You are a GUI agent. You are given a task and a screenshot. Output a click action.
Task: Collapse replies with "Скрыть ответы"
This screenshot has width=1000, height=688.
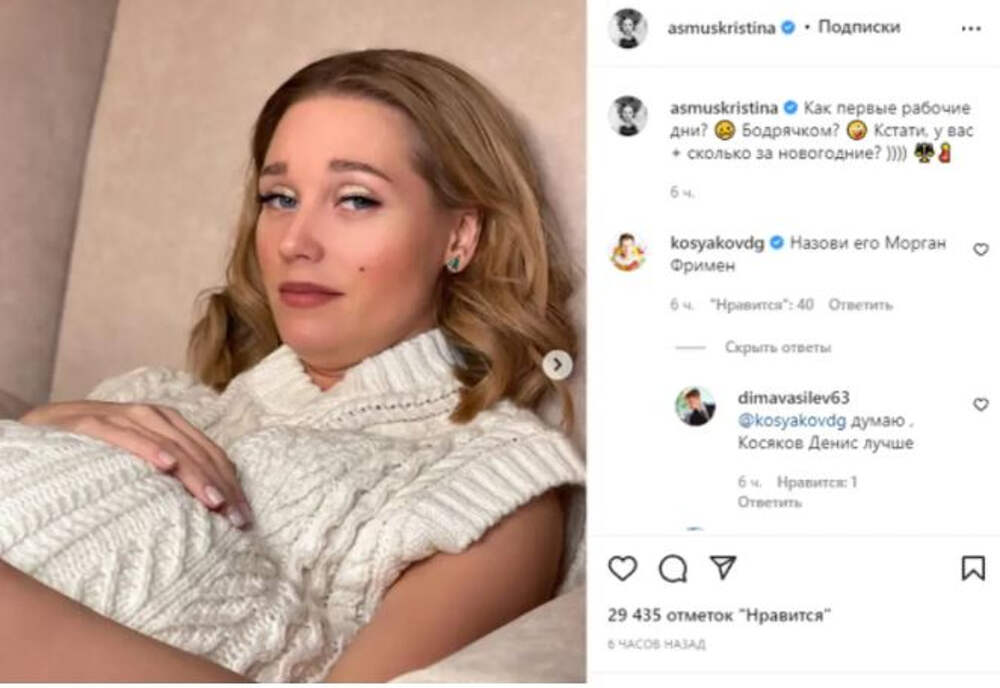778,348
